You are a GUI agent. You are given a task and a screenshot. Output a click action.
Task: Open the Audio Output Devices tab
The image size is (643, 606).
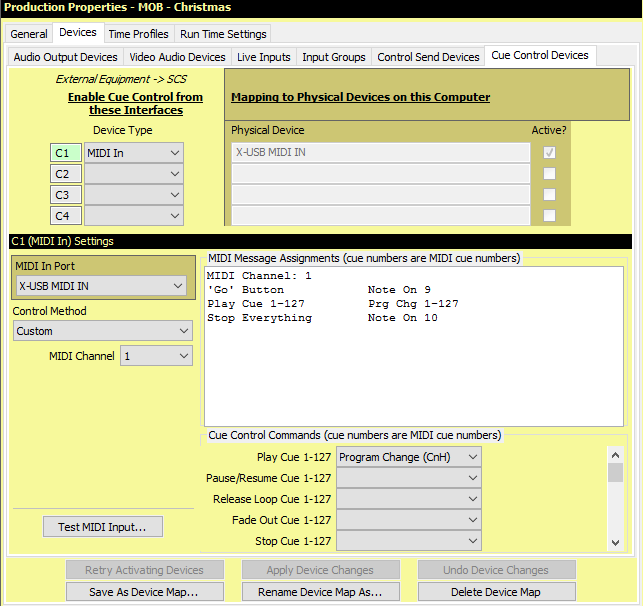[66, 57]
